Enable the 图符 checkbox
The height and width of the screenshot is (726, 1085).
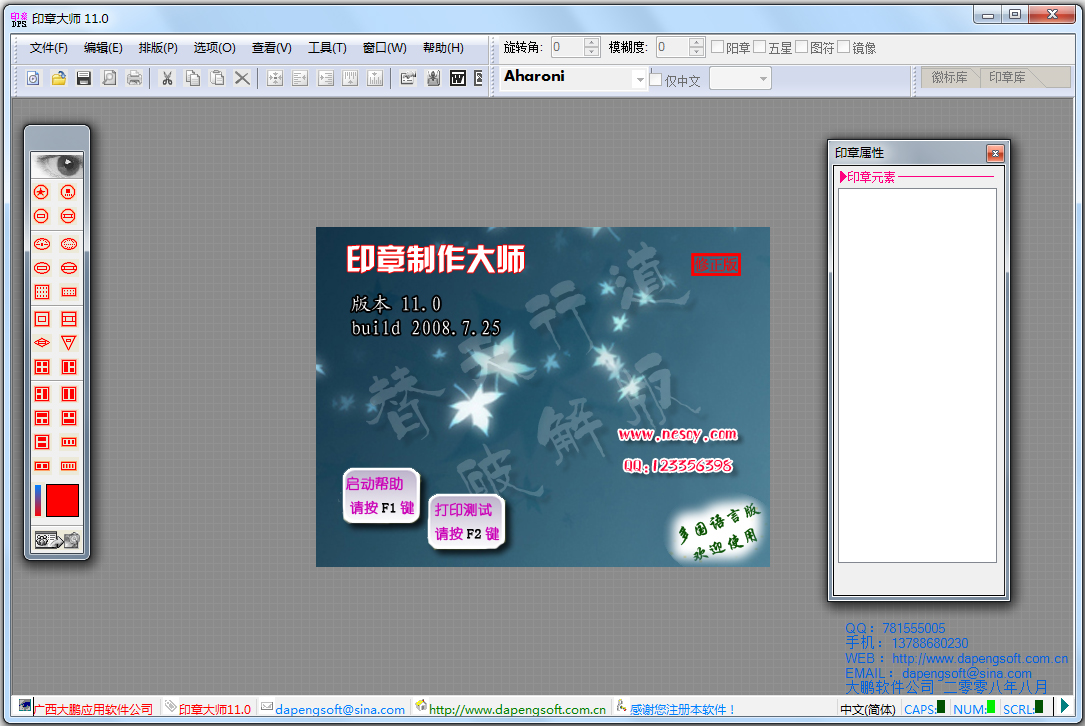click(x=801, y=47)
